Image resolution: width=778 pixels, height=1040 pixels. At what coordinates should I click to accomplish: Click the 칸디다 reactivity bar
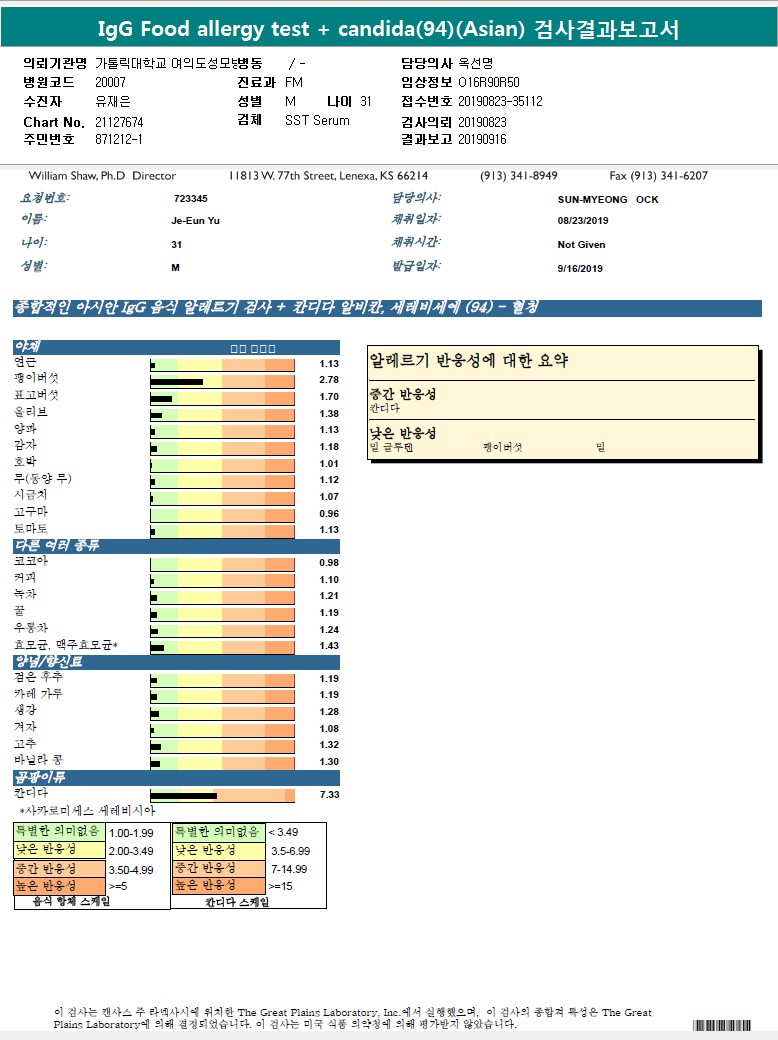[222, 795]
